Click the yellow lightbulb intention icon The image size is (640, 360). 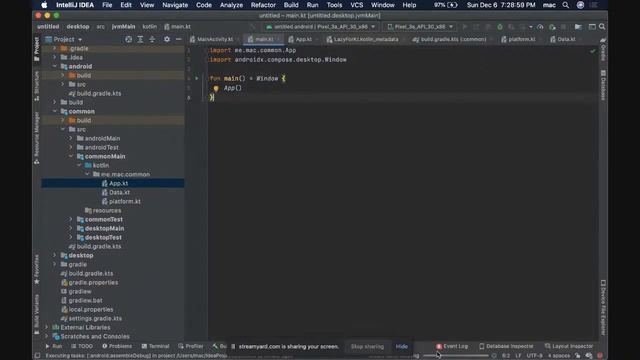tap(216, 88)
